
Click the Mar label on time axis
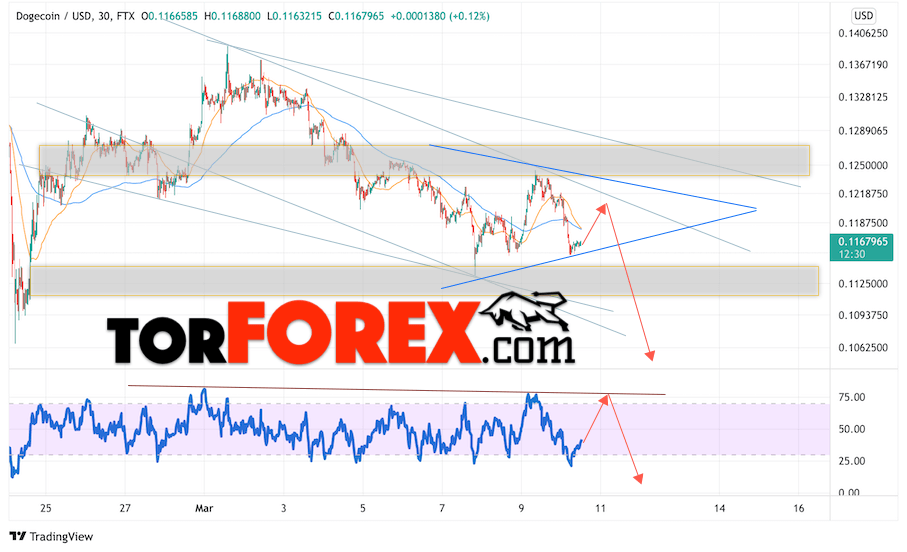tap(204, 508)
